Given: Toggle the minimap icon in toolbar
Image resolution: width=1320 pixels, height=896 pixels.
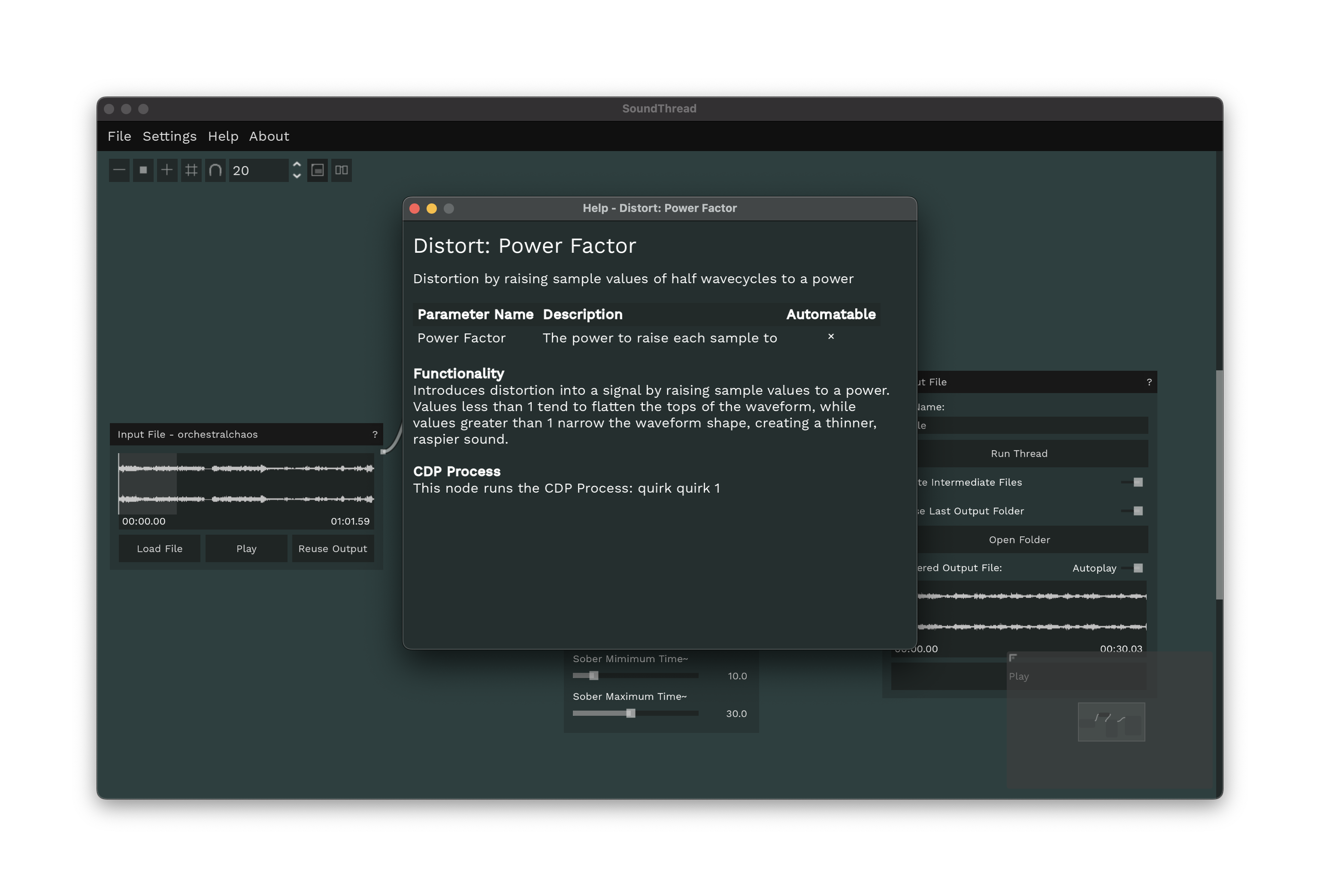Looking at the screenshot, I should point(318,170).
